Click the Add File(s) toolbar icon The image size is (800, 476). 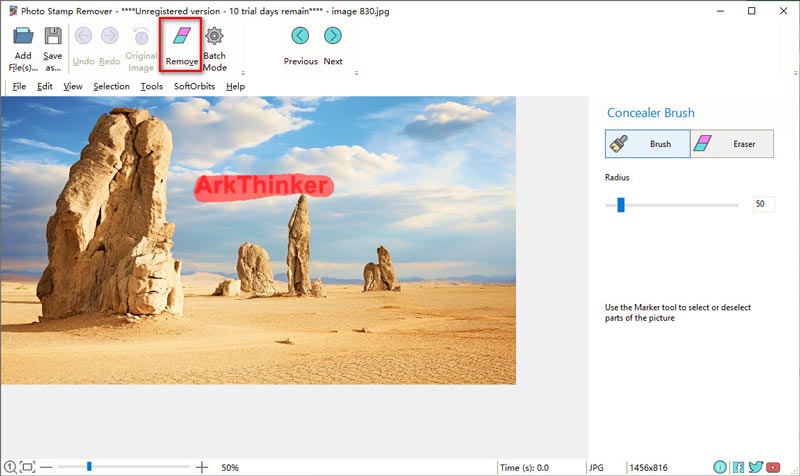tap(23, 36)
